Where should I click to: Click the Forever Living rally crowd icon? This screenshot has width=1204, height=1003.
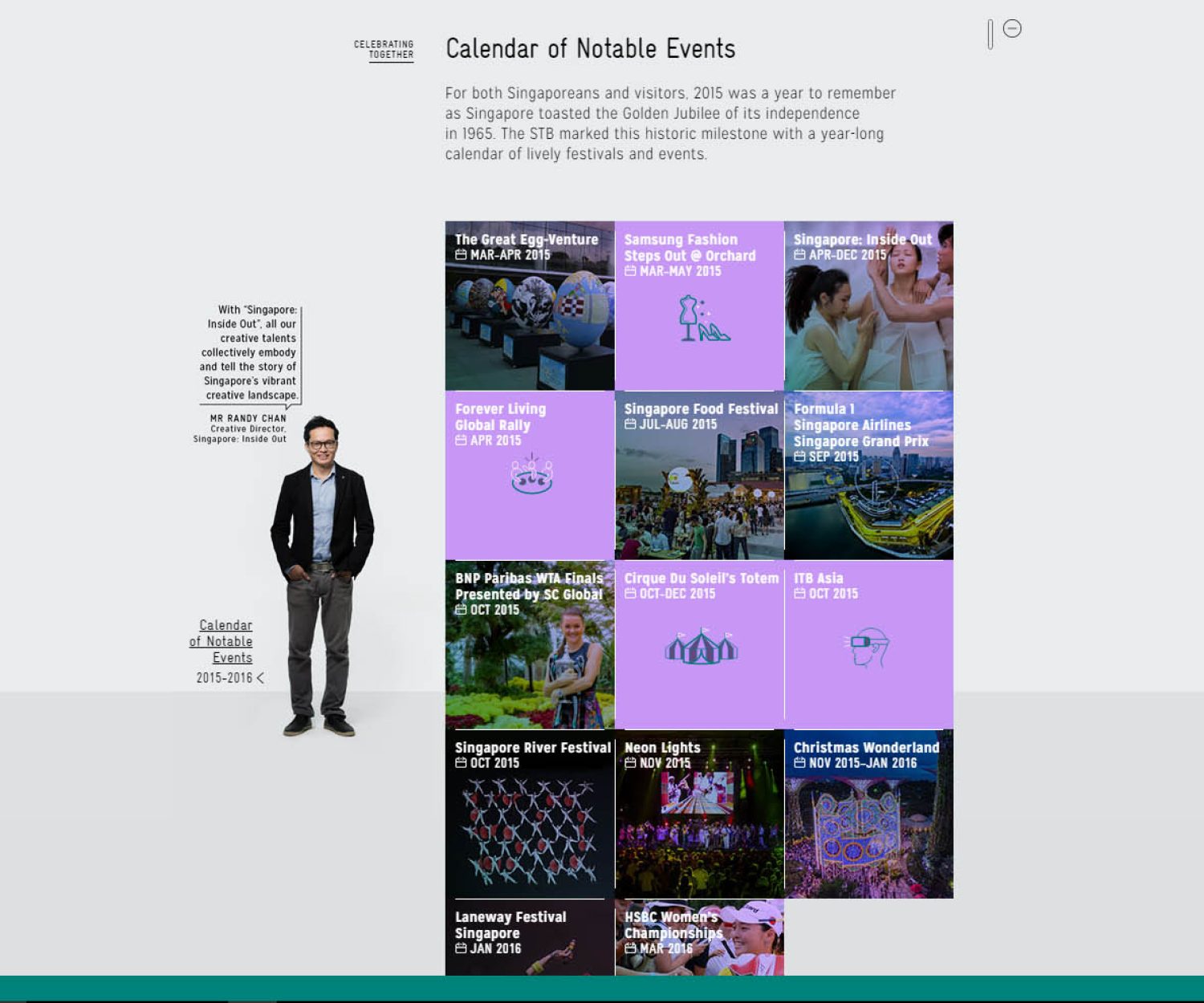click(531, 473)
